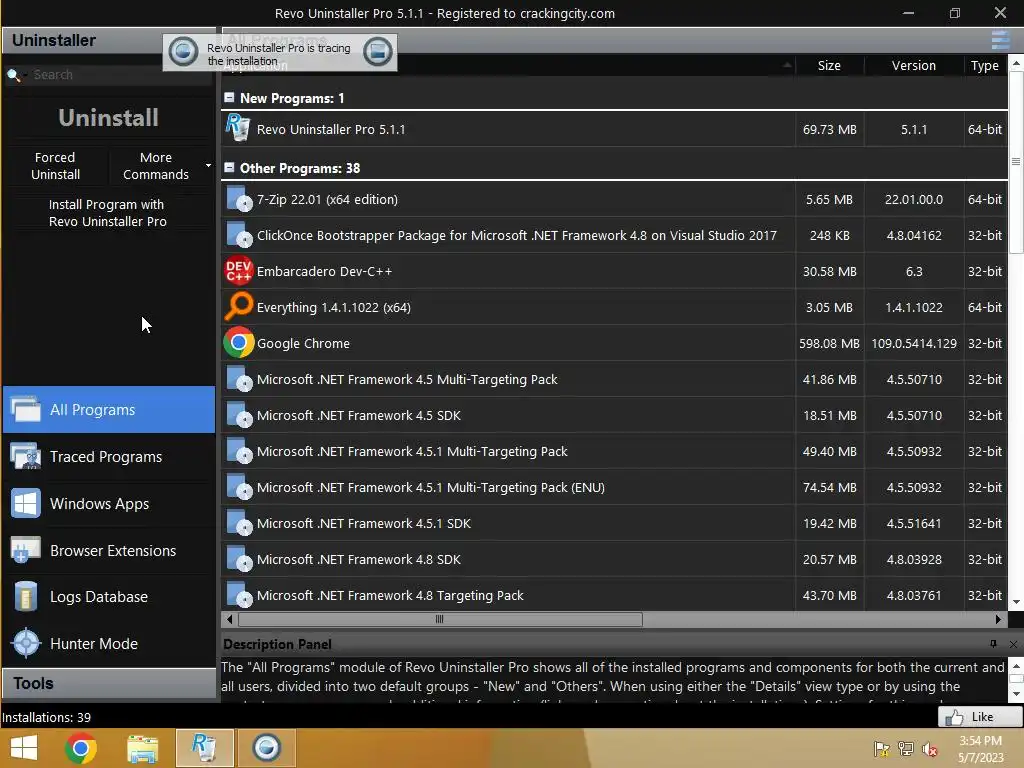1024x768 pixels.
Task: Click the Like button
Action: 978,717
